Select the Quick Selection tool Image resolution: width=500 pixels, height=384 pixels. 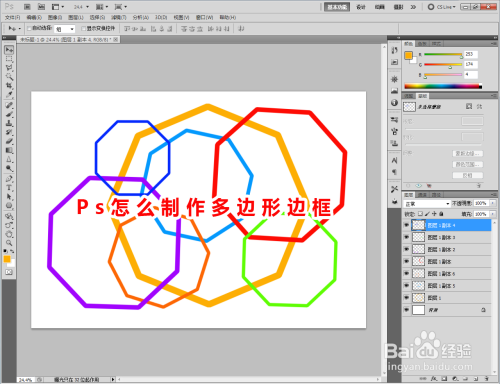tap(9, 77)
